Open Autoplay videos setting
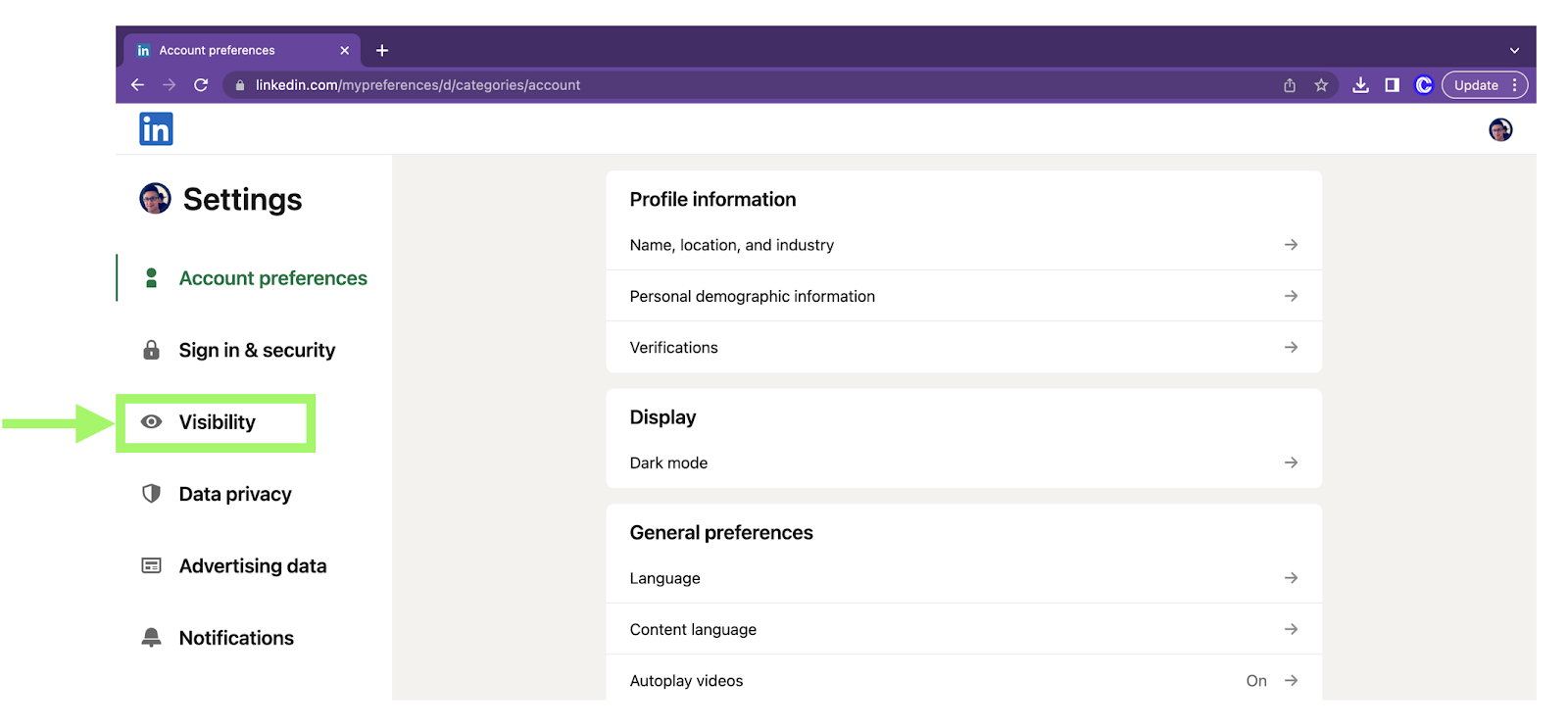 pos(963,680)
